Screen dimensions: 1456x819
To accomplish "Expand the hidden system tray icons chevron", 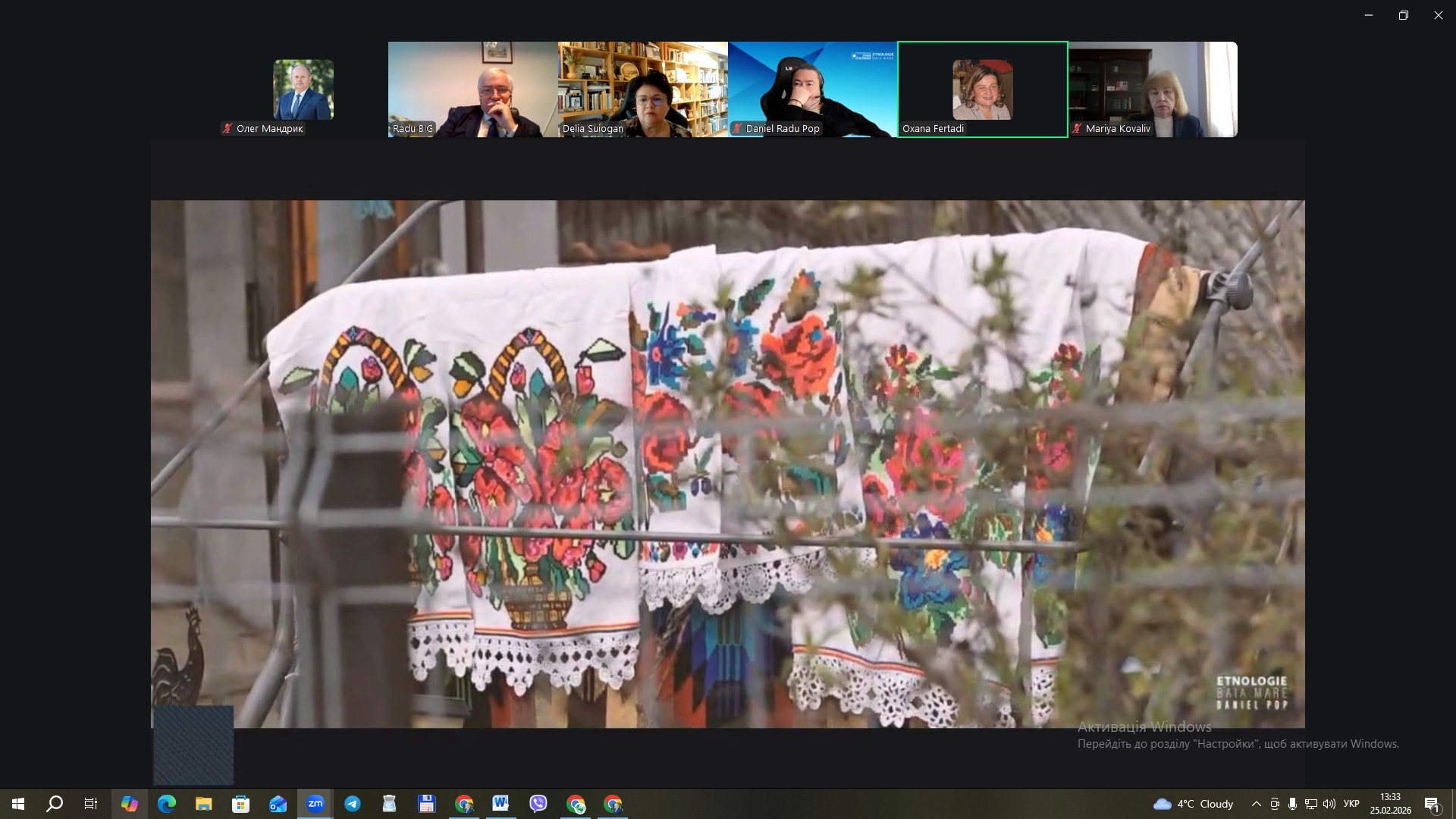I will [x=1256, y=804].
